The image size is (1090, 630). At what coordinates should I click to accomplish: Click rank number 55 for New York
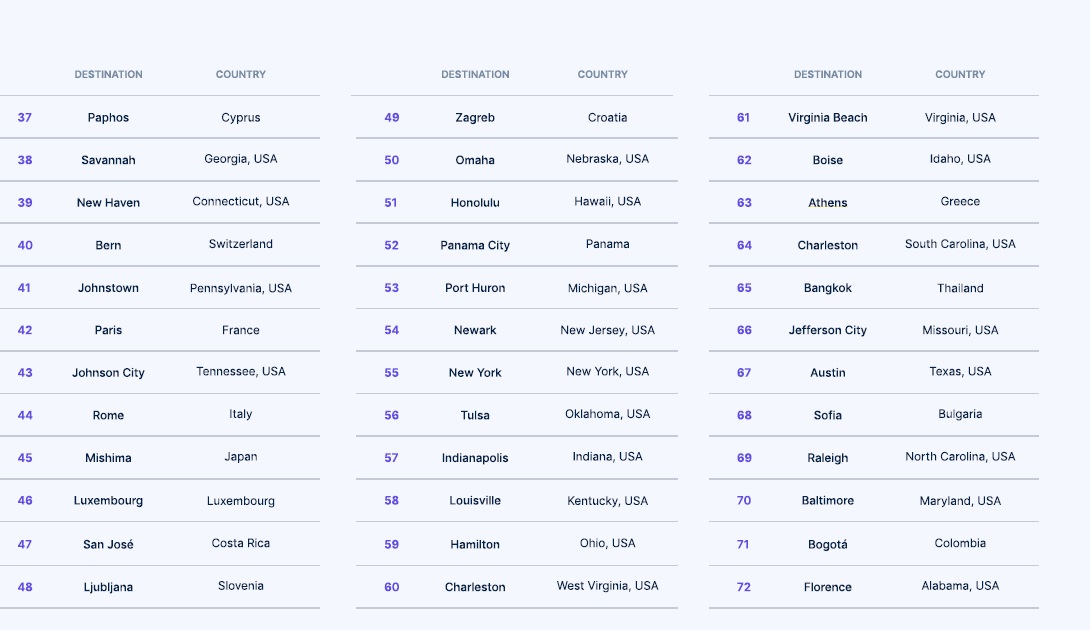pyautogui.click(x=391, y=373)
